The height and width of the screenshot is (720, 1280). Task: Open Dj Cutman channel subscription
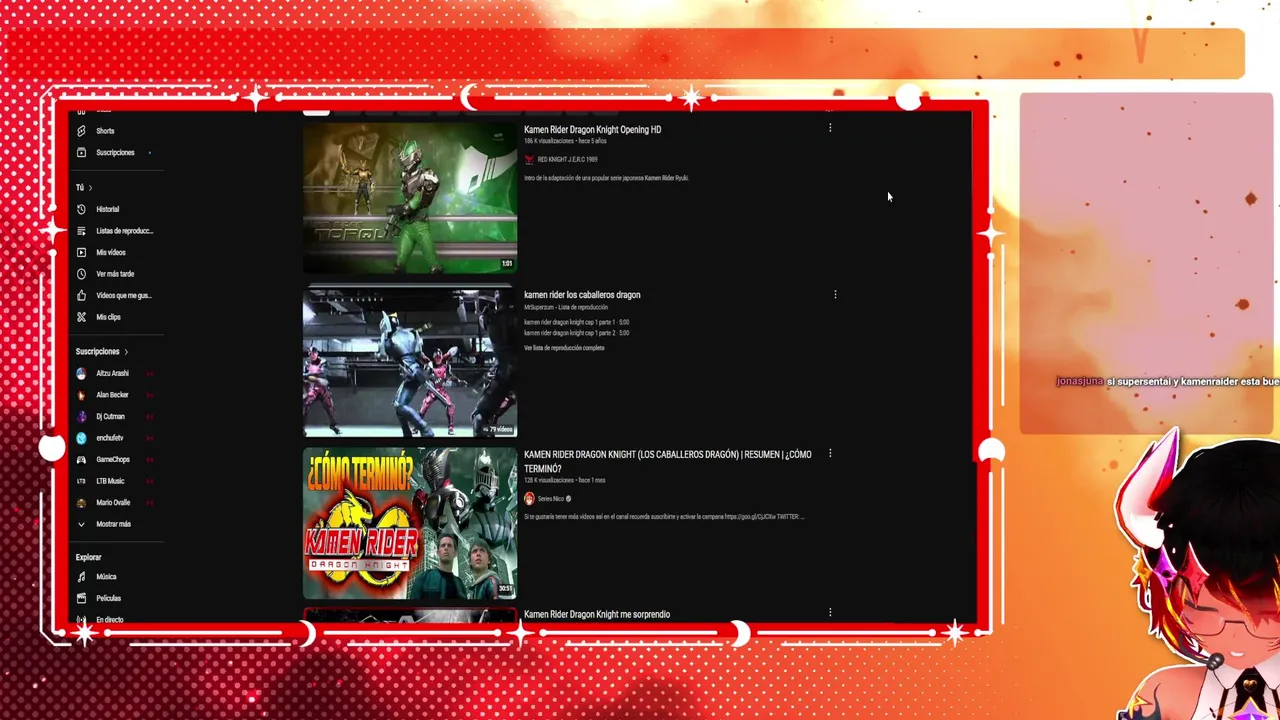pyautogui.click(x=110, y=416)
